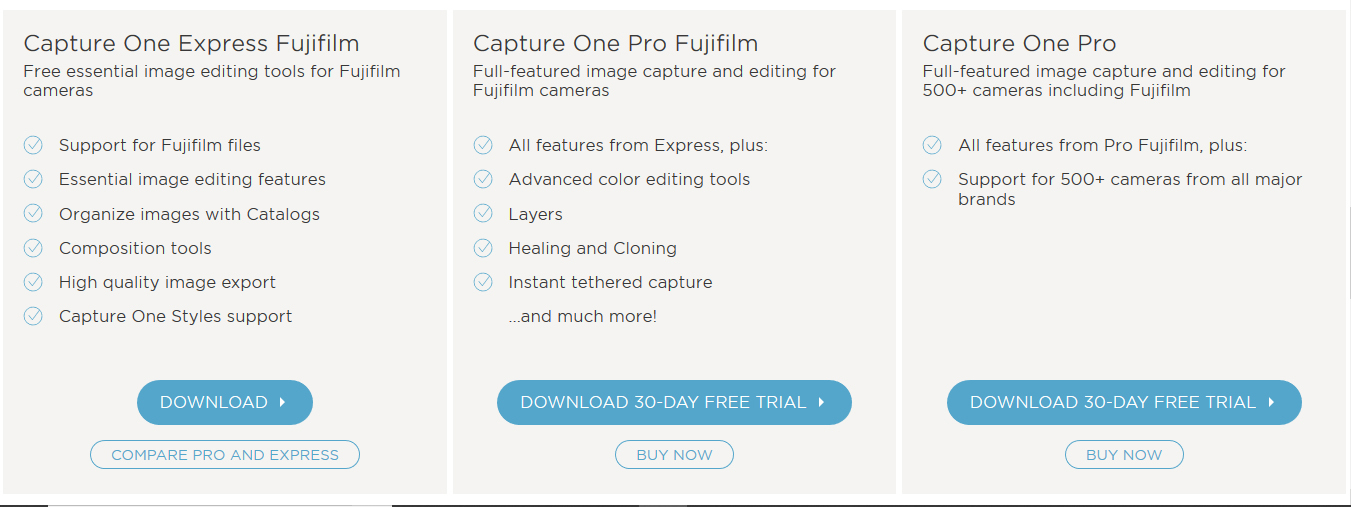Viewport: 1351px width, 507px height.
Task: Click checkmark icon next to Essential image editing features
Action: pyautogui.click(x=33, y=180)
